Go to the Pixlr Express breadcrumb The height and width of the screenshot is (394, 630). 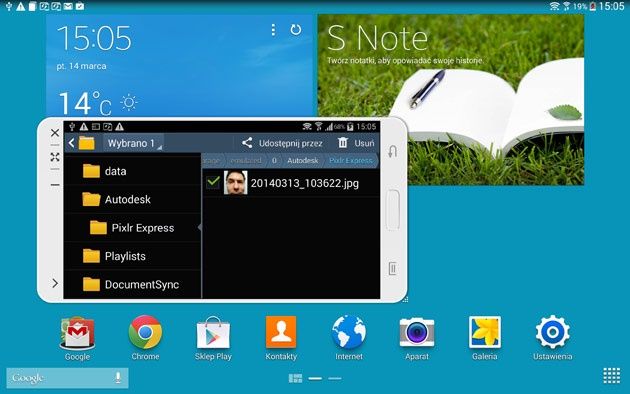point(351,161)
